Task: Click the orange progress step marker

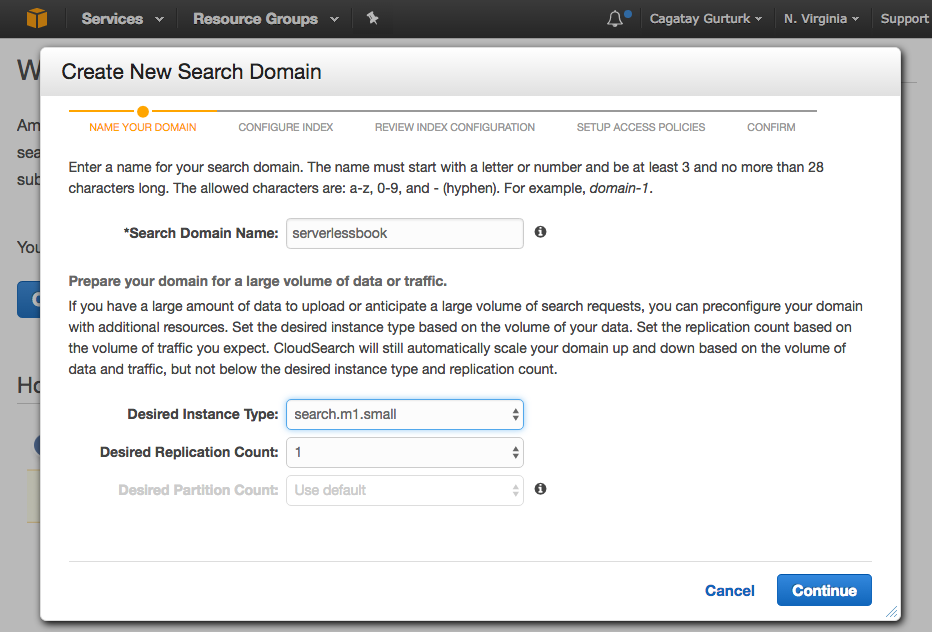Action: pos(143,111)
